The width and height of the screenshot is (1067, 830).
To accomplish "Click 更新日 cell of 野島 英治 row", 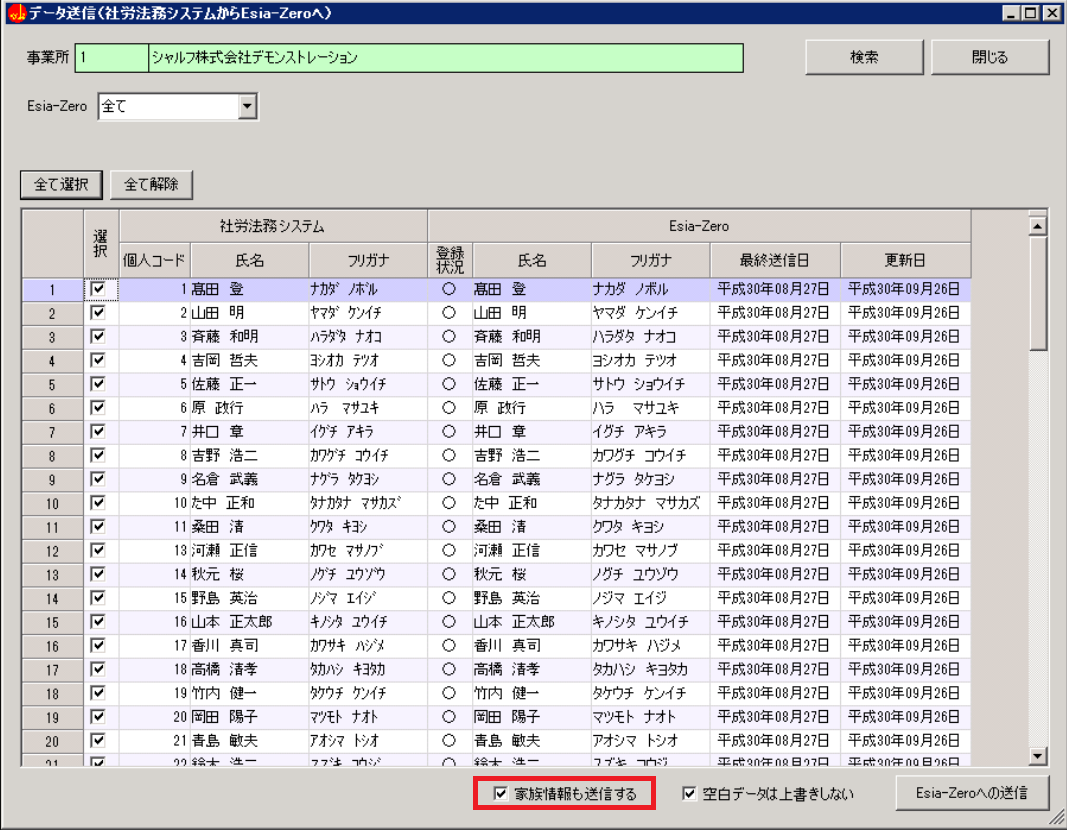I will coord(905,598).
